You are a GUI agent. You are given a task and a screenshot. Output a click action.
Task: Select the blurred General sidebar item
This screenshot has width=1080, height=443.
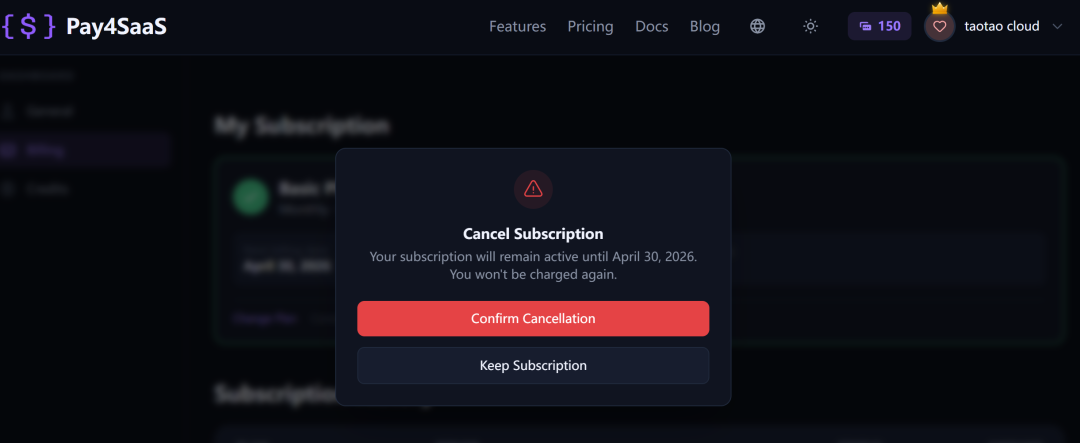(x=50, y=112)
